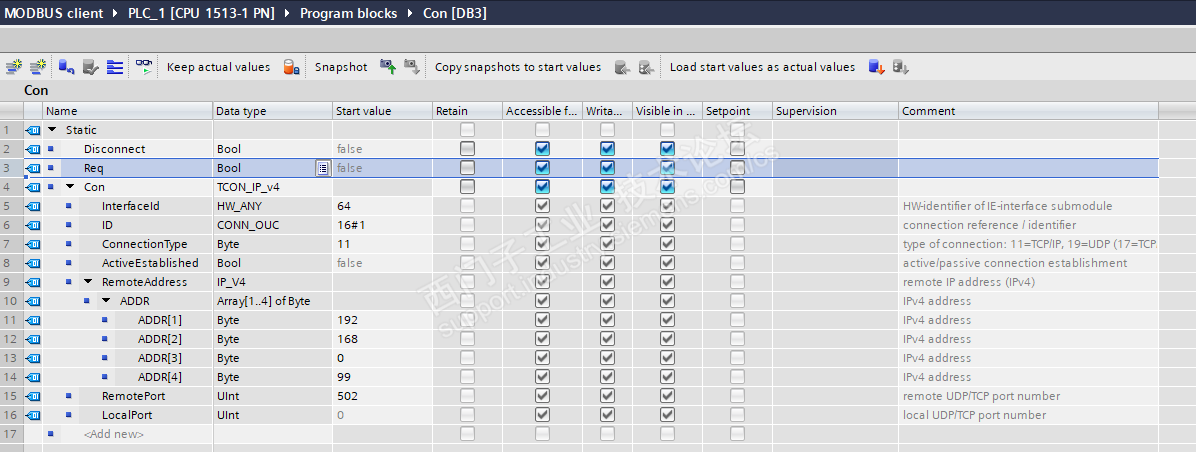Toggle Writable checkbox for Disconnect row
1196x452 pixels.
[607, 149]
